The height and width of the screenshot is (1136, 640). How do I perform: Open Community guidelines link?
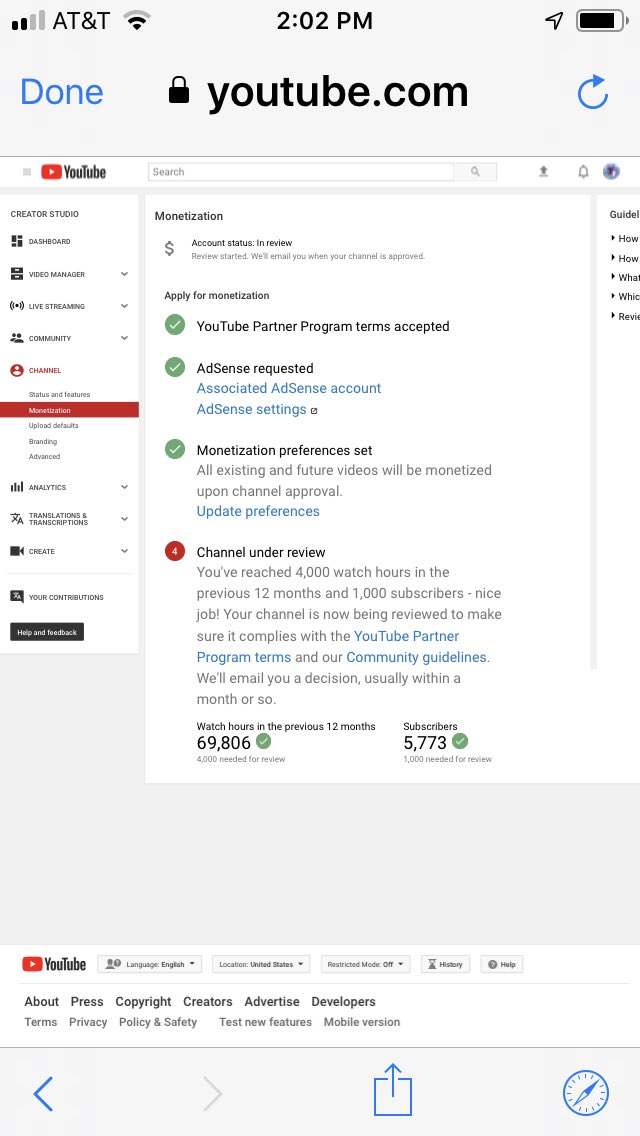(416, 657)
